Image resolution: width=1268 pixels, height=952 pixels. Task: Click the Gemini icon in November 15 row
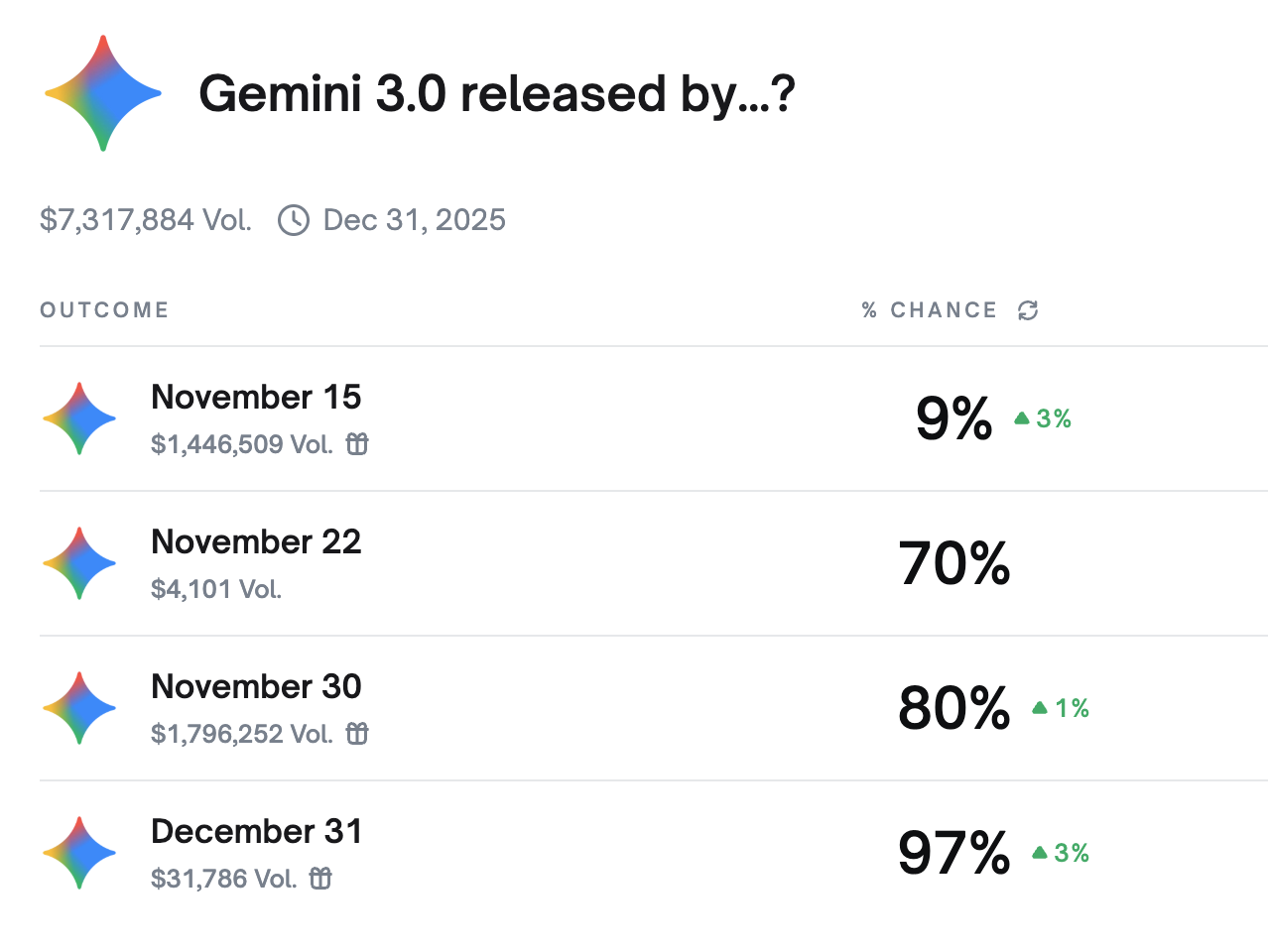point(79,418)
